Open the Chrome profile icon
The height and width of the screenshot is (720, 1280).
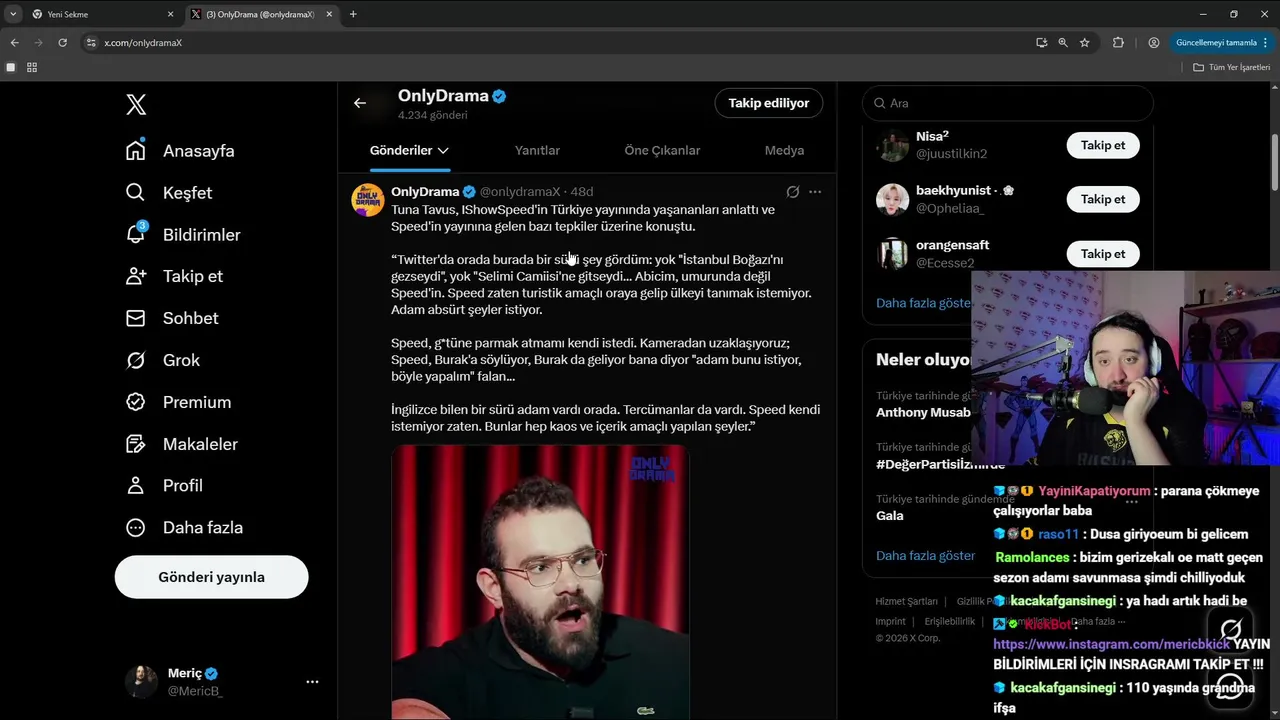click(x=1154, y=43)
